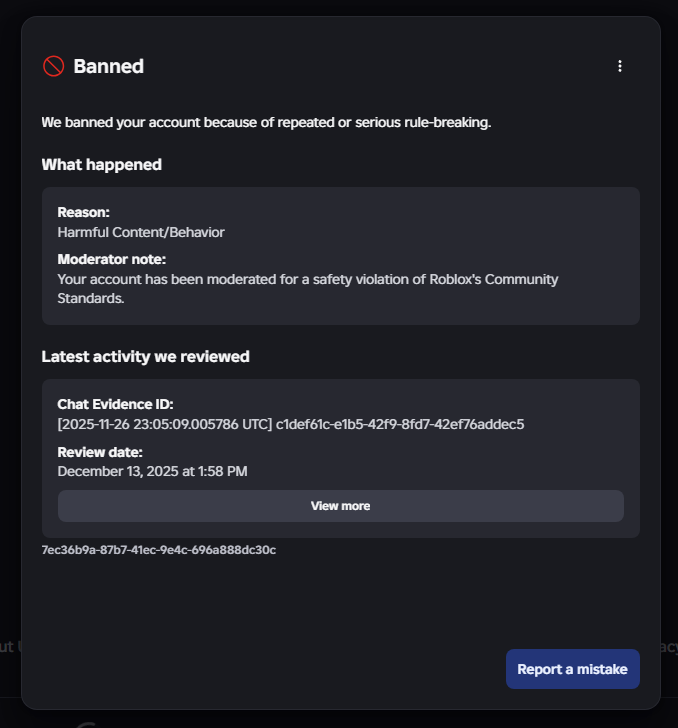The width and height of the screenshot is (678, 728).
Task: Click the moderator note about Community Standards
Action: [x=307, y=289]
